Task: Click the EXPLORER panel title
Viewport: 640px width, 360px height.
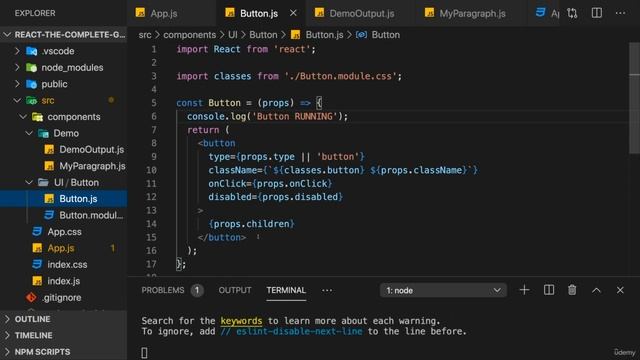Action: pyautogui.click(x=35, y=13)
